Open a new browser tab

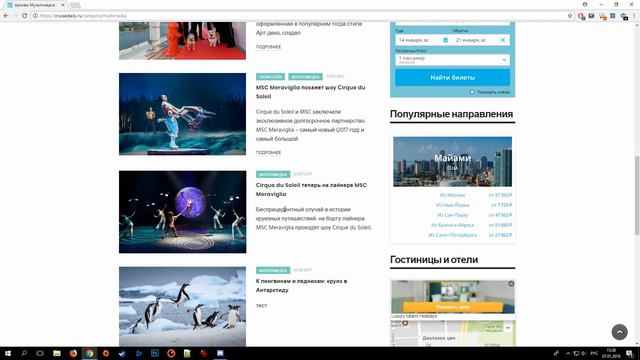click(x=75, y=5)
